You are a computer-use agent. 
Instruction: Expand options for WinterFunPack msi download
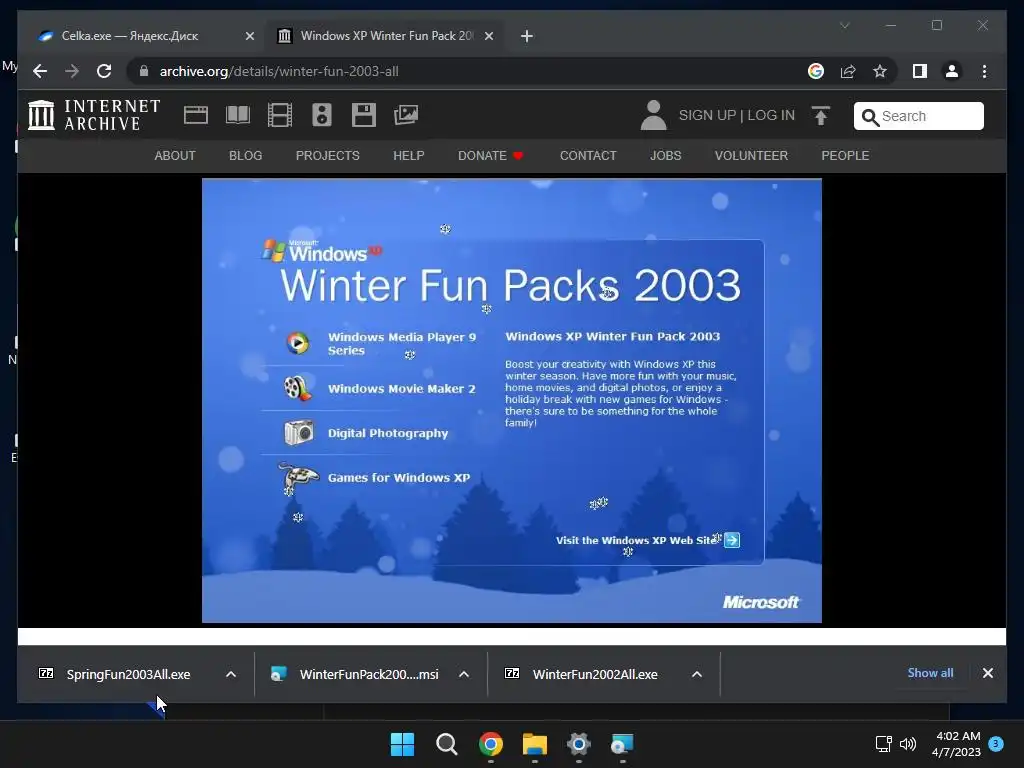pyautogui.click(x=464, y=674)
